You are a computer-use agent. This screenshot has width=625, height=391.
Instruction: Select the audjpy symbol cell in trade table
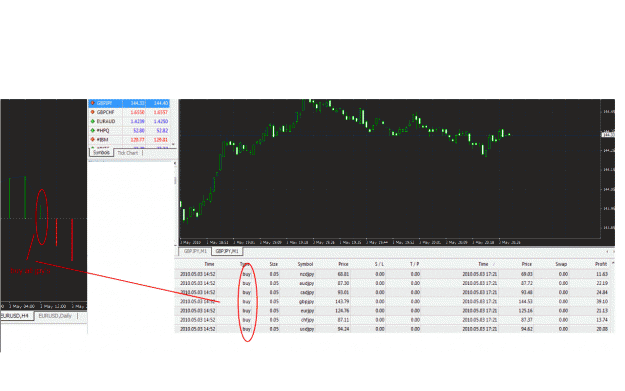tap(307, 283)
